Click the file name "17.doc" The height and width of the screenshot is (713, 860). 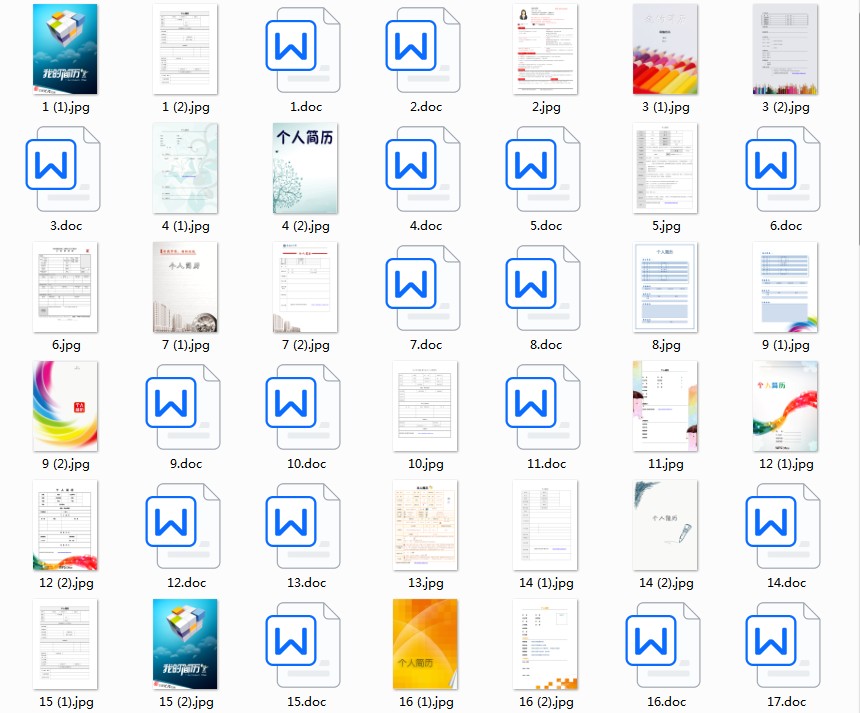coord(787,702)
